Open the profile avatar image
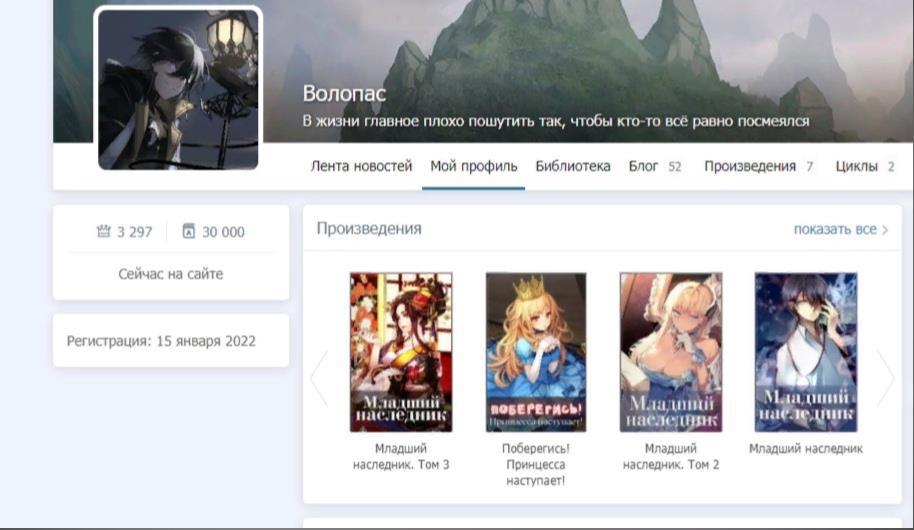The image size is (914, 530). pos(179,88)
